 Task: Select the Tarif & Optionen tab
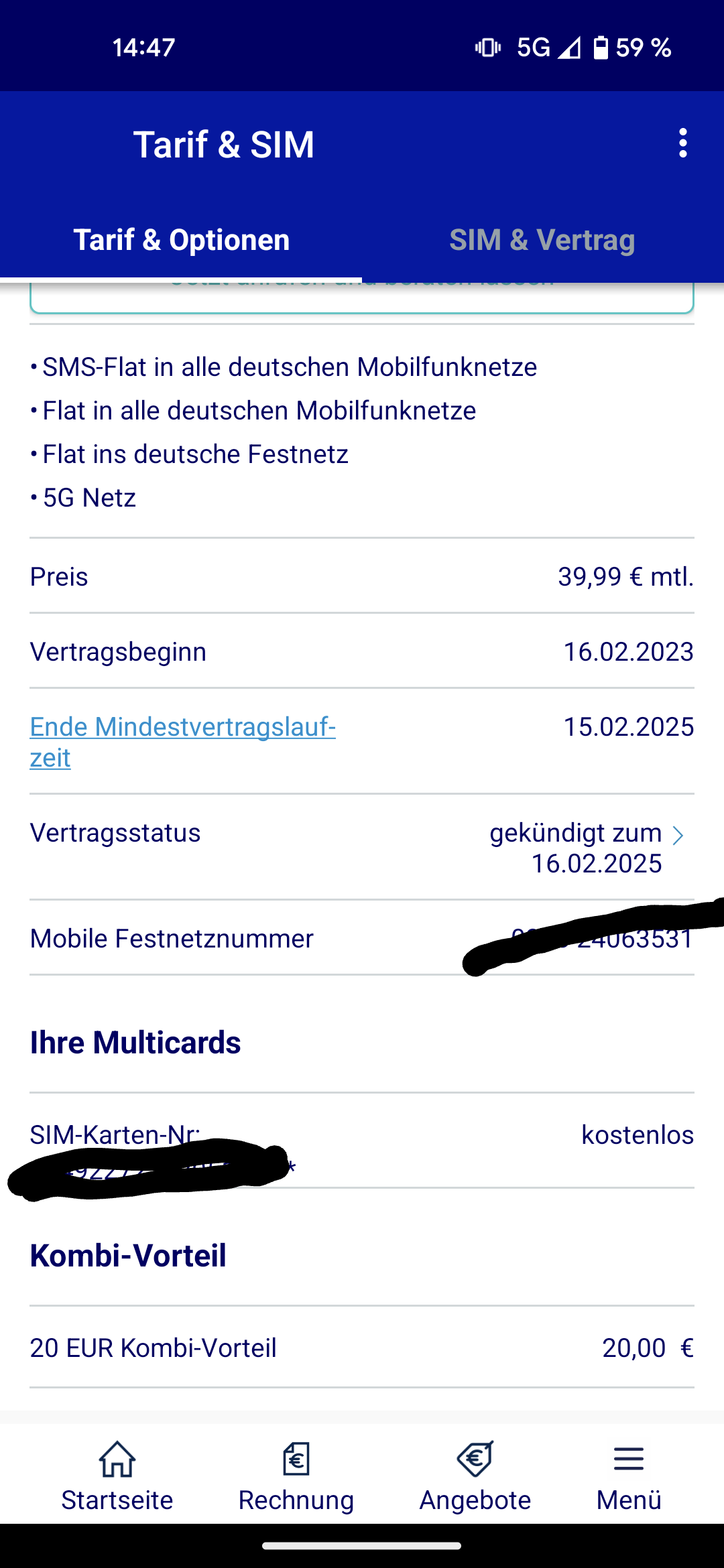pyautogui.click(x=181, y=240)
